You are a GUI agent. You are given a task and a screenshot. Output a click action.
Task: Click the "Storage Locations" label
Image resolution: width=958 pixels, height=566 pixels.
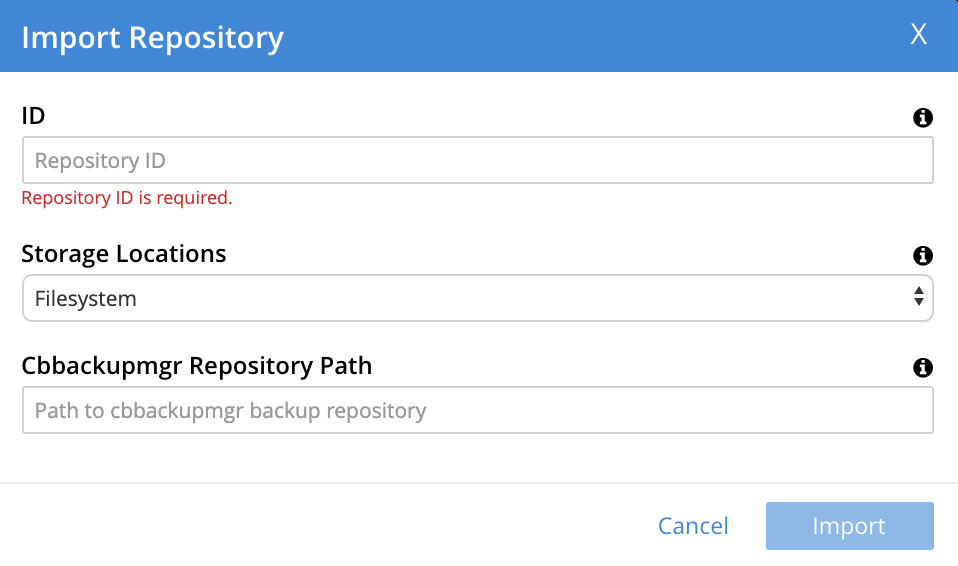tap(124, 254)
